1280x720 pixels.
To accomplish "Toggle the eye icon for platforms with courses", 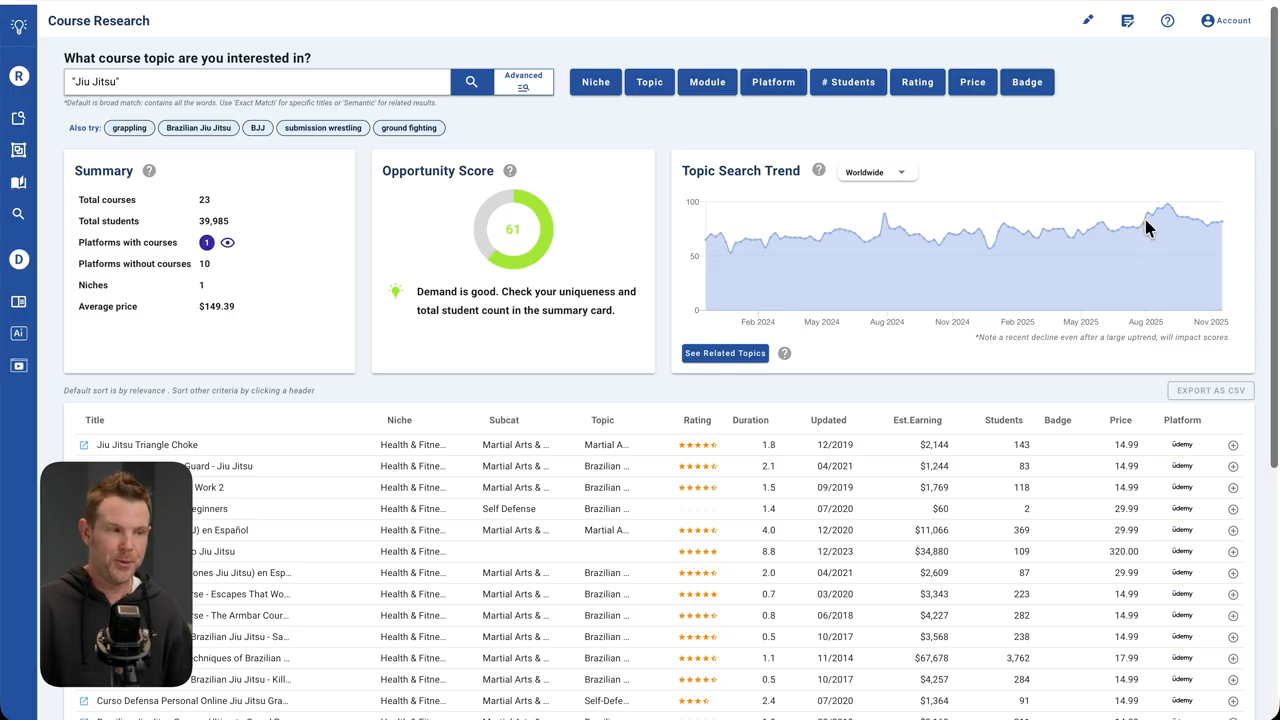I will click(228, 243).
